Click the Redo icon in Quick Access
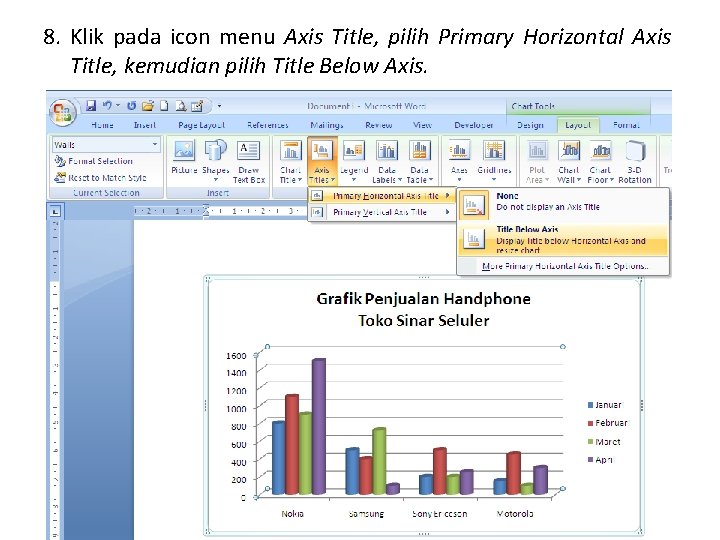This screenshot has height=540, width=720. point(132,106)
